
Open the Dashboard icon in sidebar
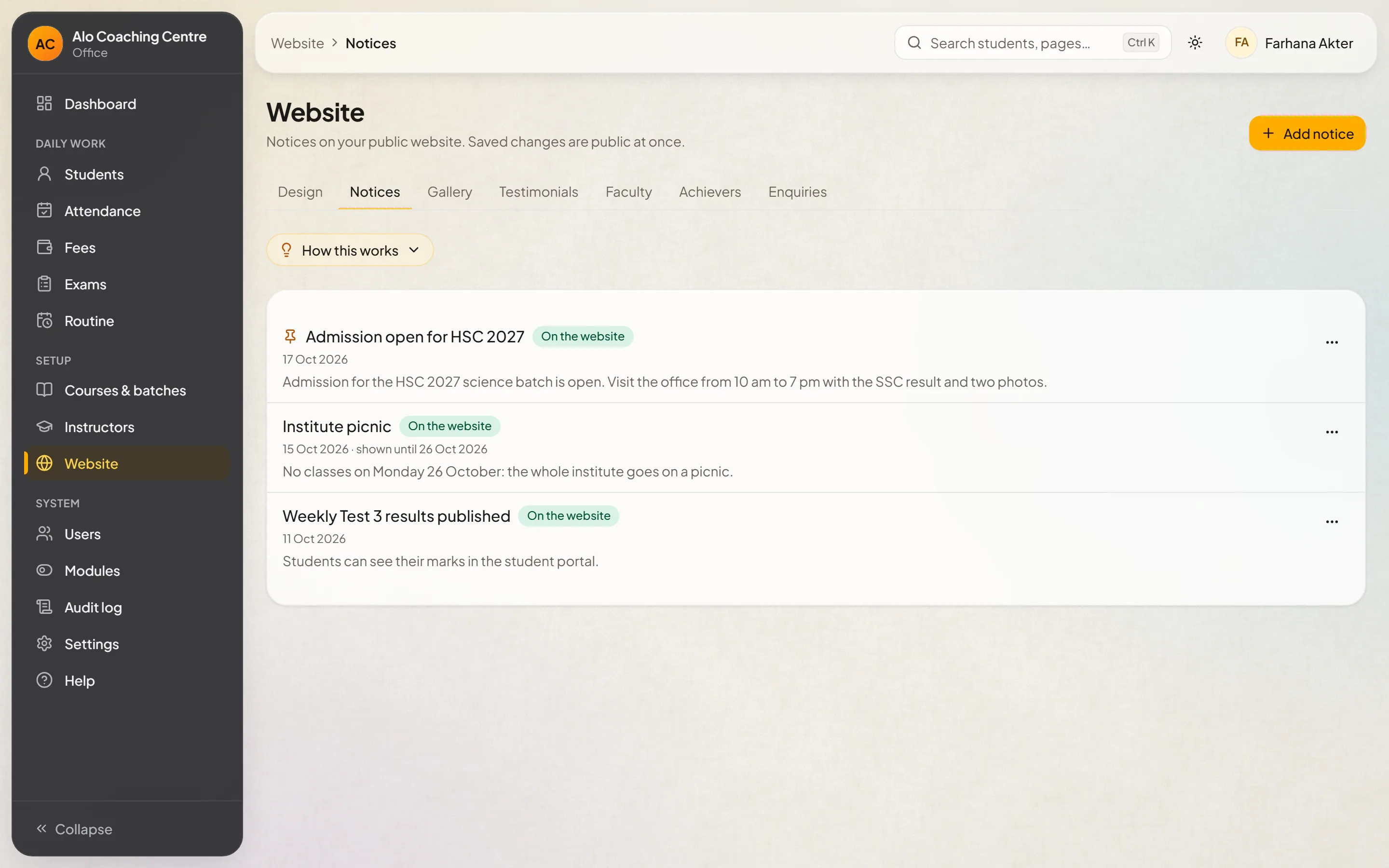point(44,103)
